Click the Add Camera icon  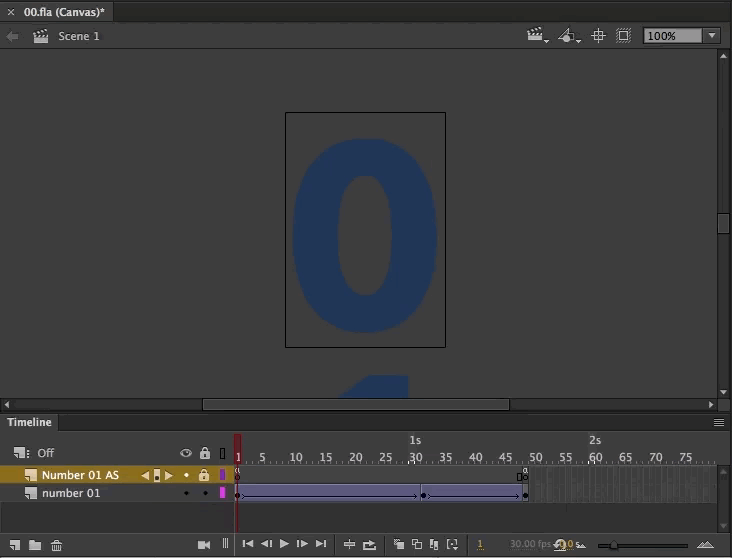point(204,544)
